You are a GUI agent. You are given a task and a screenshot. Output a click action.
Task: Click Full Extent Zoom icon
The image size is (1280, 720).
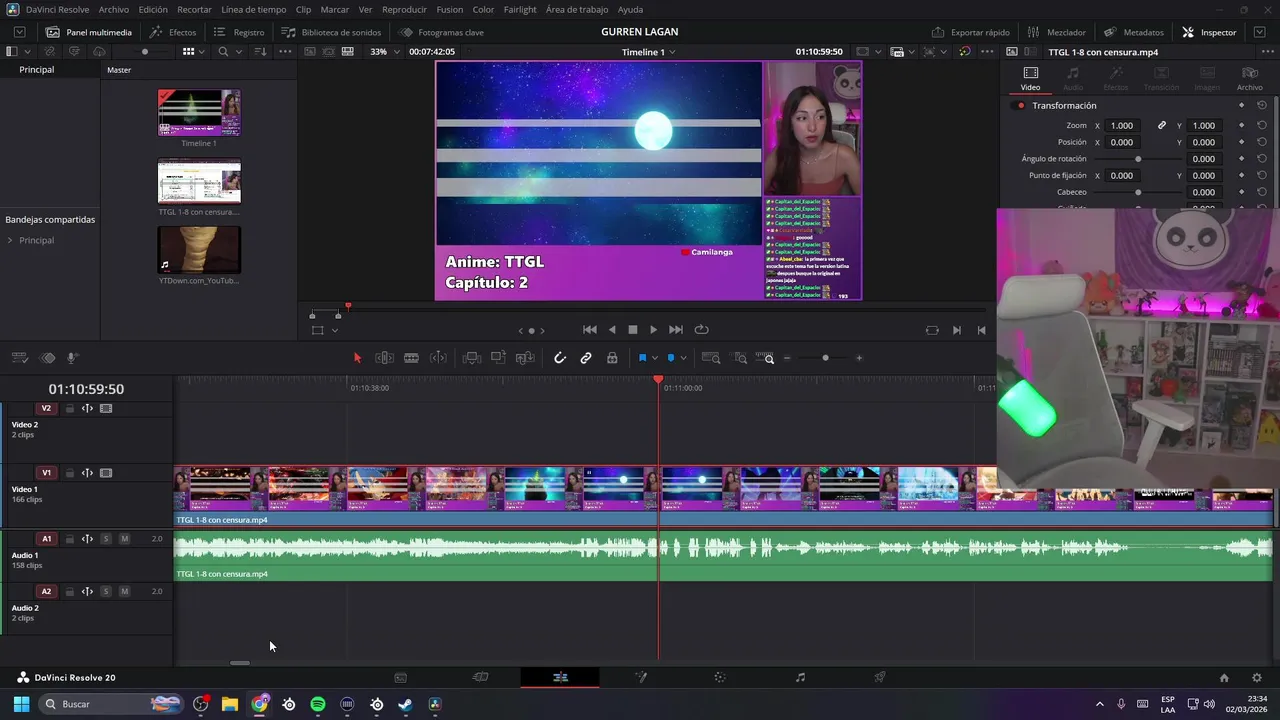tap(711, 358)
